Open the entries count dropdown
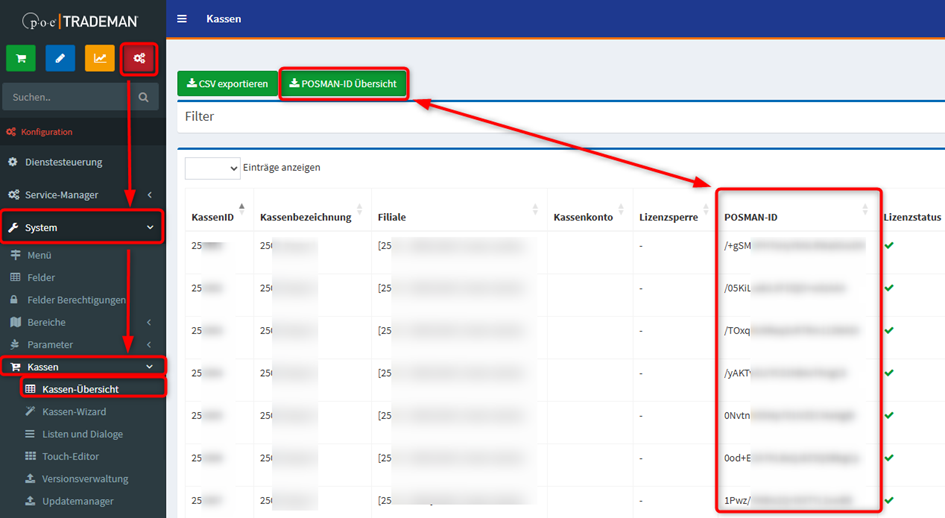Screen dimensions: 945x518 point(212,168)
